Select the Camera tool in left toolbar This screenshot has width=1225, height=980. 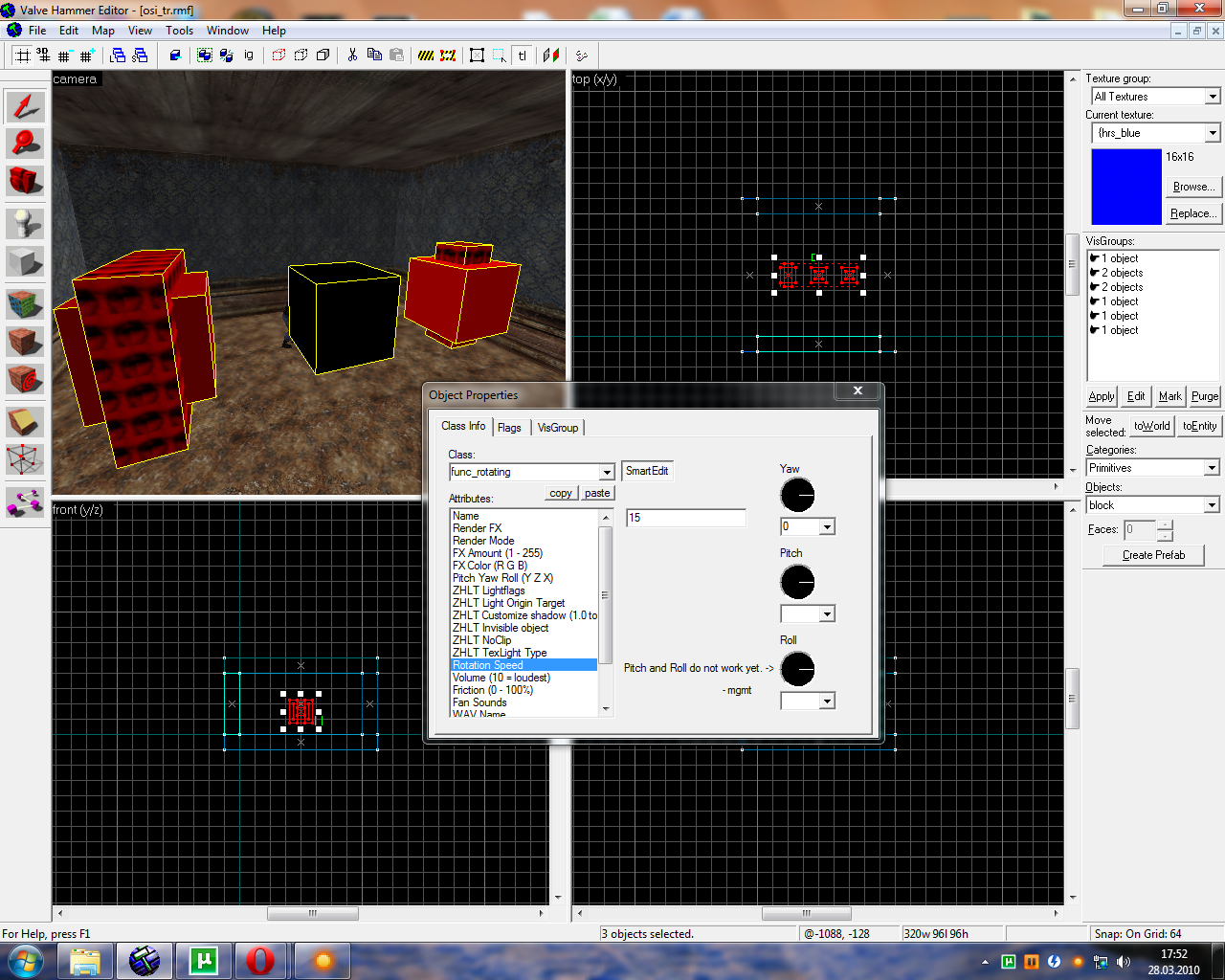click(25, 181)
